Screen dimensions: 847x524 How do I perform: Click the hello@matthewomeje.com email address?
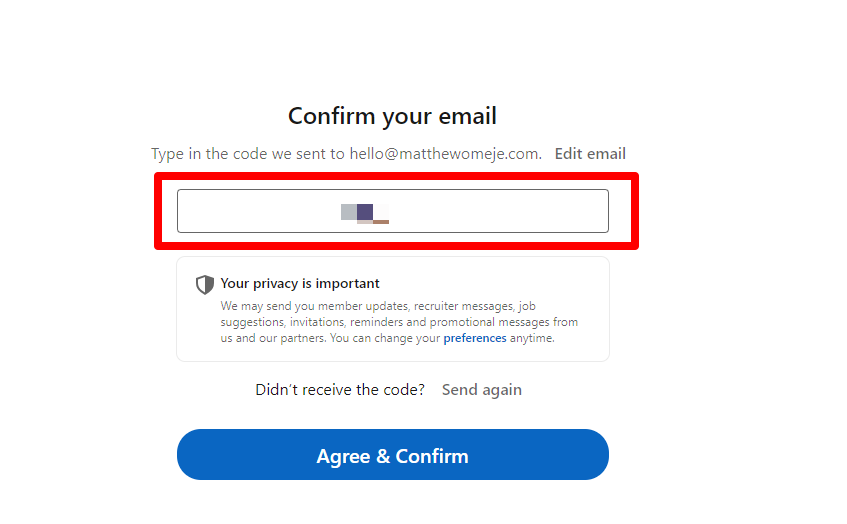pos(446,154)
